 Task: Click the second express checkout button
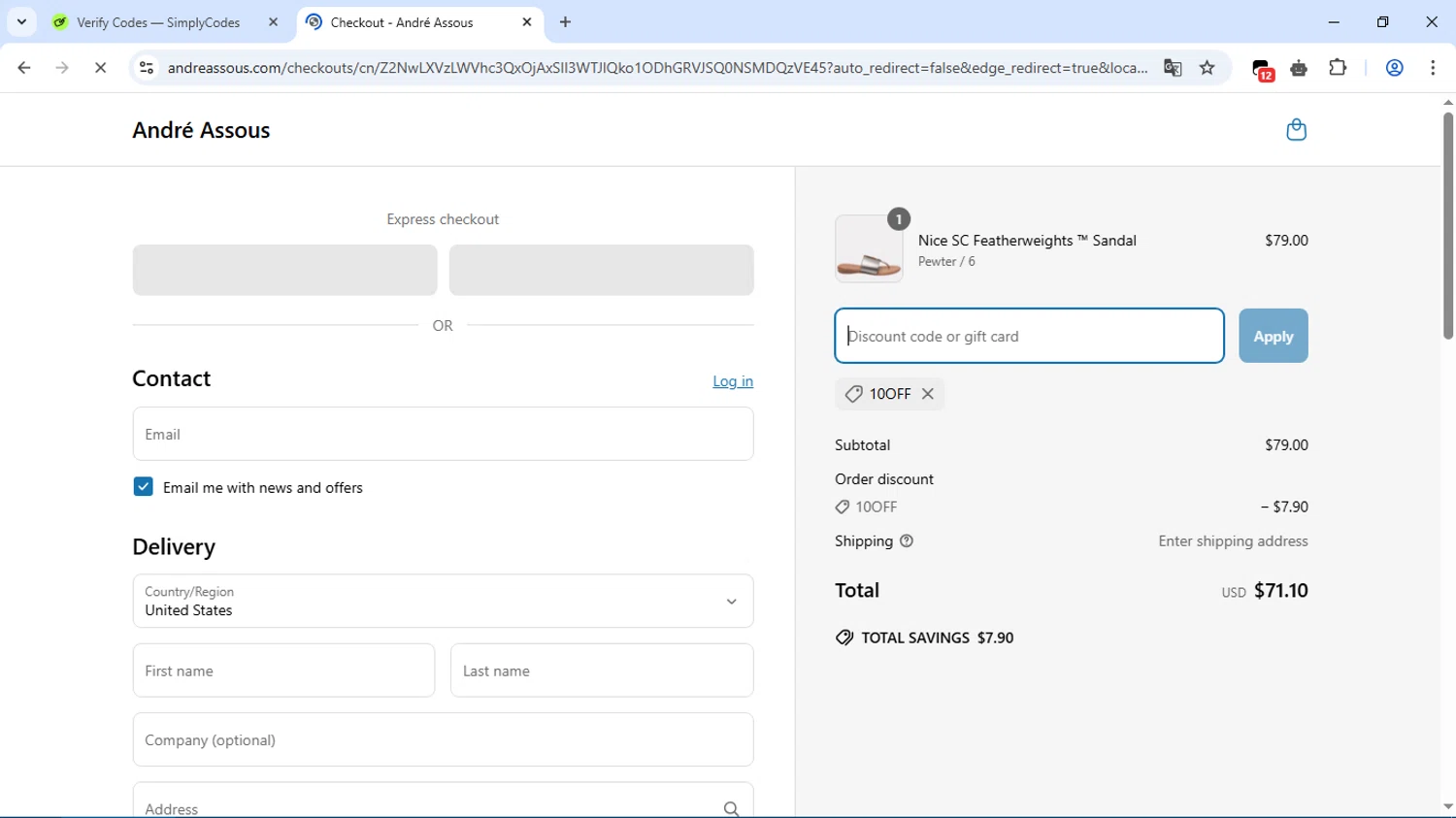point(601,270)
